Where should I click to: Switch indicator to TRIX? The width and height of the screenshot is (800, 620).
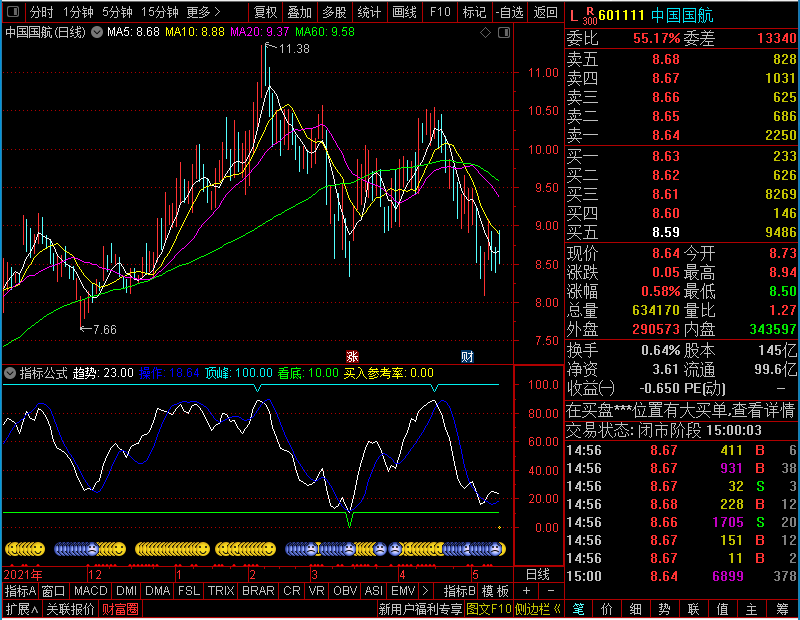coord(221,591)
